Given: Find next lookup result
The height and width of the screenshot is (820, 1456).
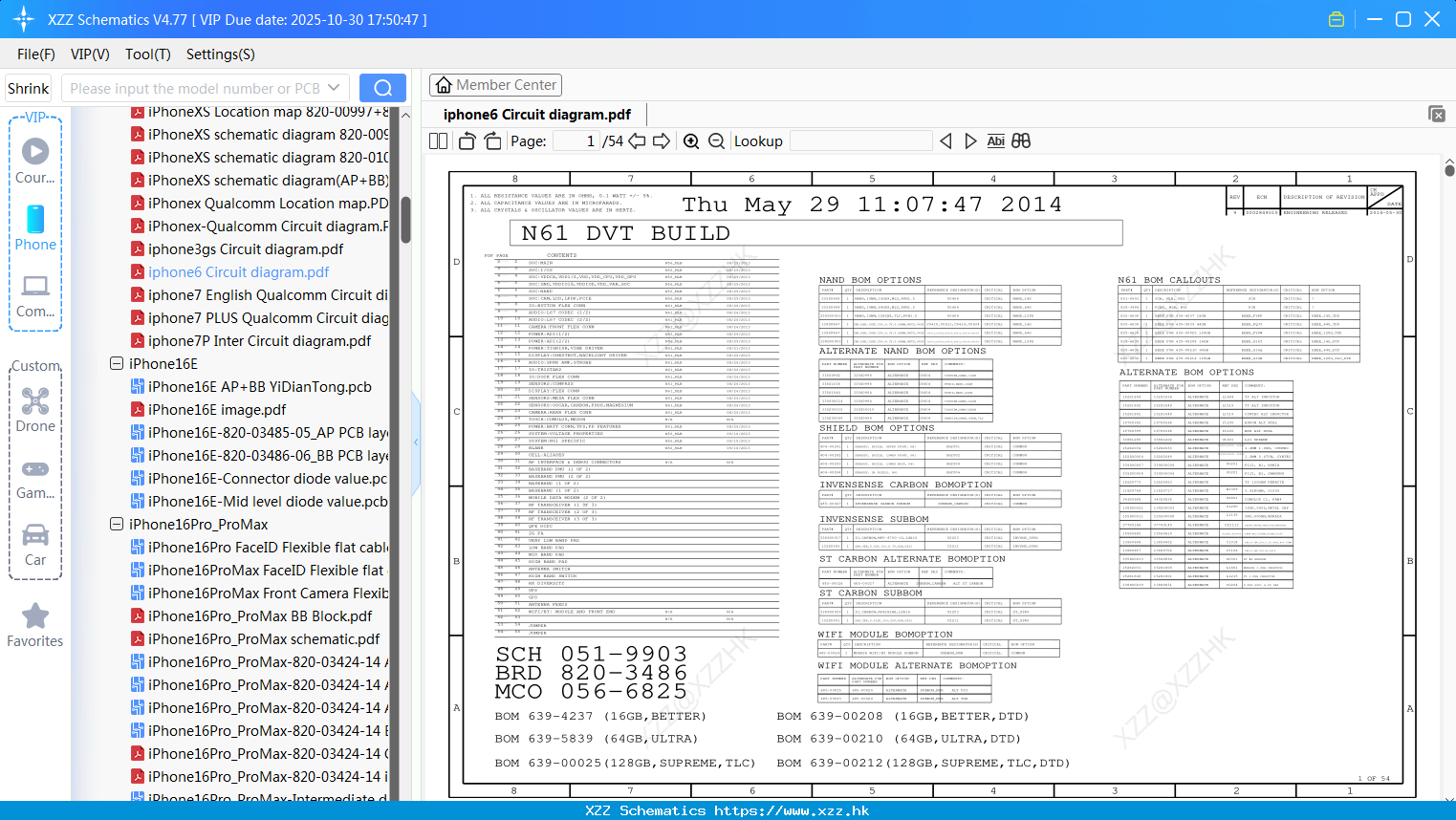Looking at the screenshot, I should click(970, 140).
